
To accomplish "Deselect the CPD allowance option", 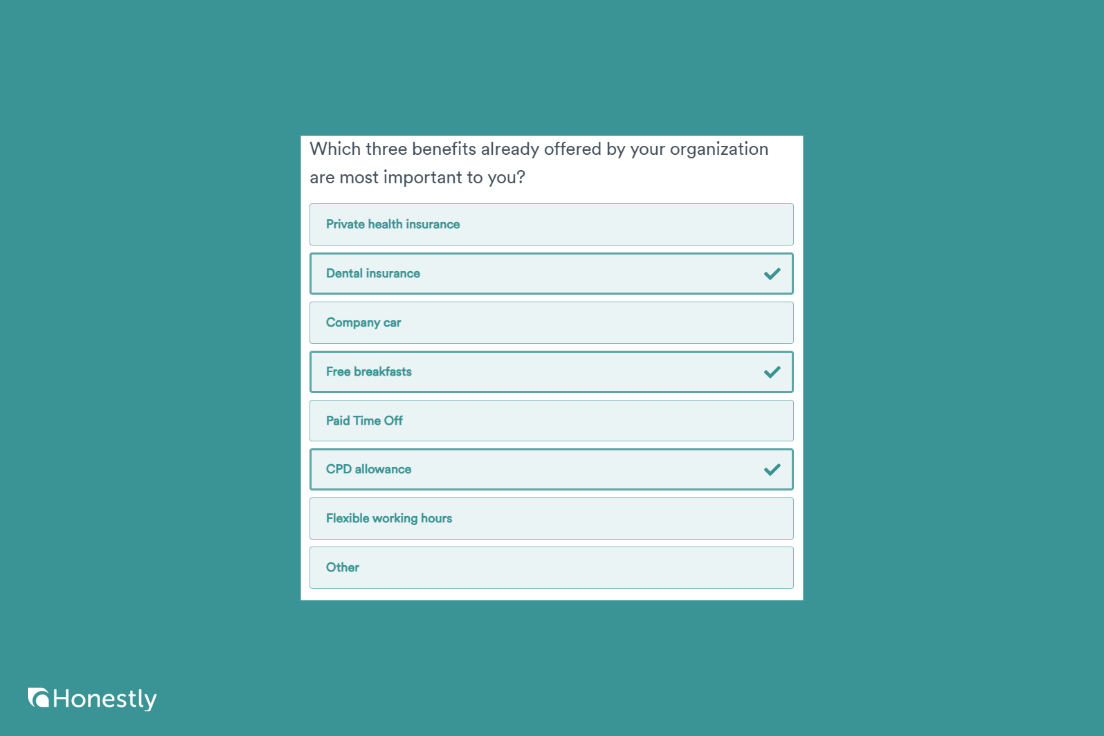I will pos(551,469).
